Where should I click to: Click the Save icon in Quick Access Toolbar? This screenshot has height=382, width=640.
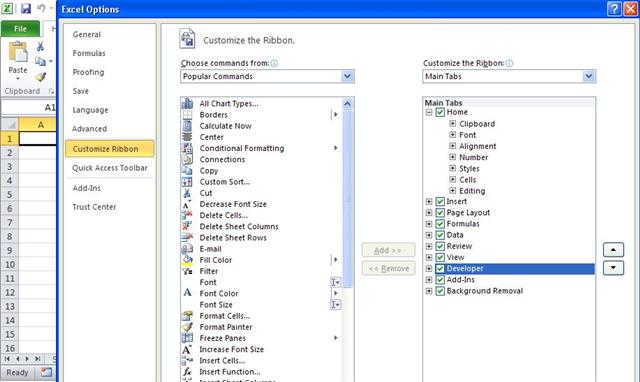pos(26,8)
